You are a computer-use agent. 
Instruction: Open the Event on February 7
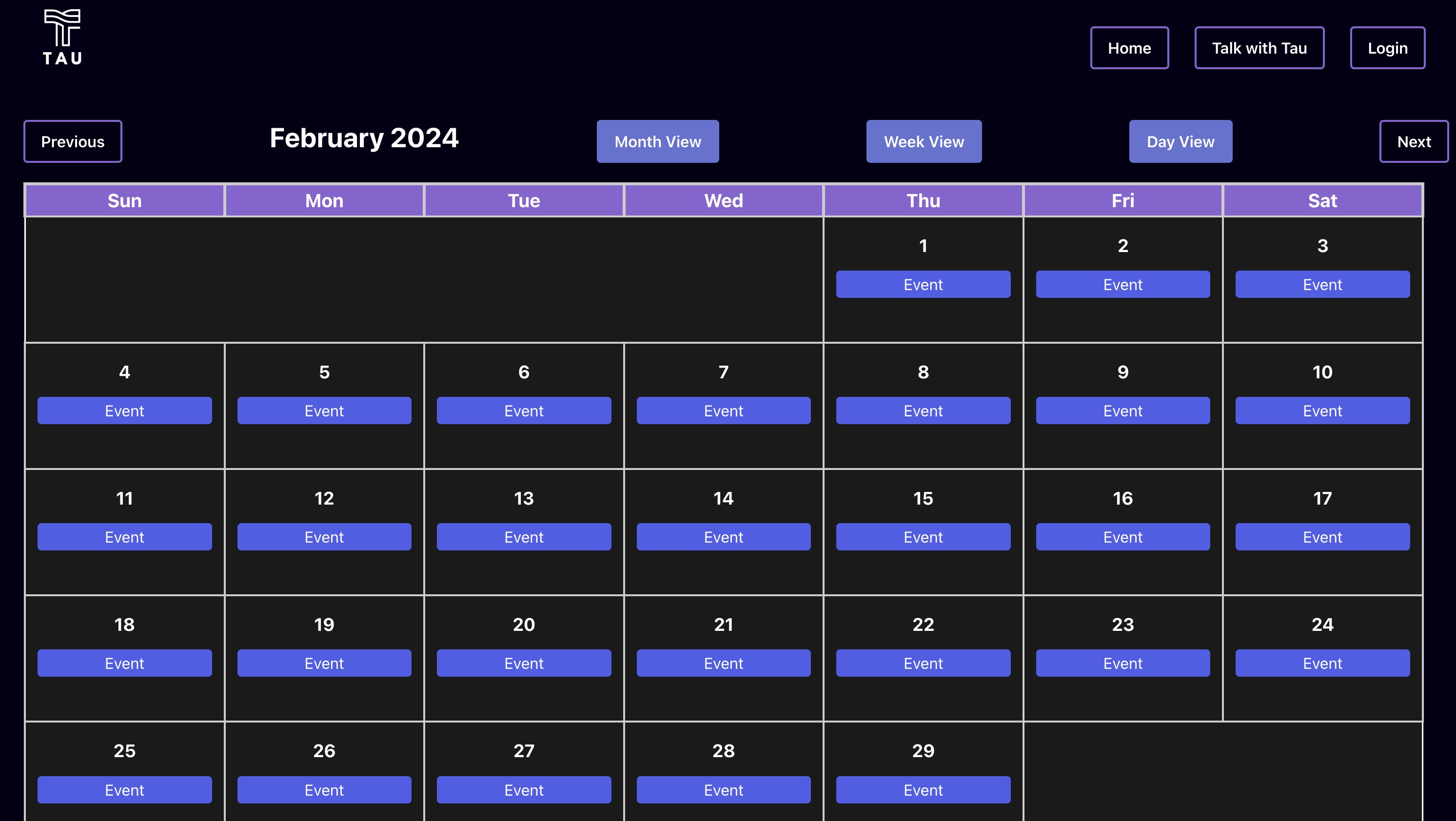(723, 411)
